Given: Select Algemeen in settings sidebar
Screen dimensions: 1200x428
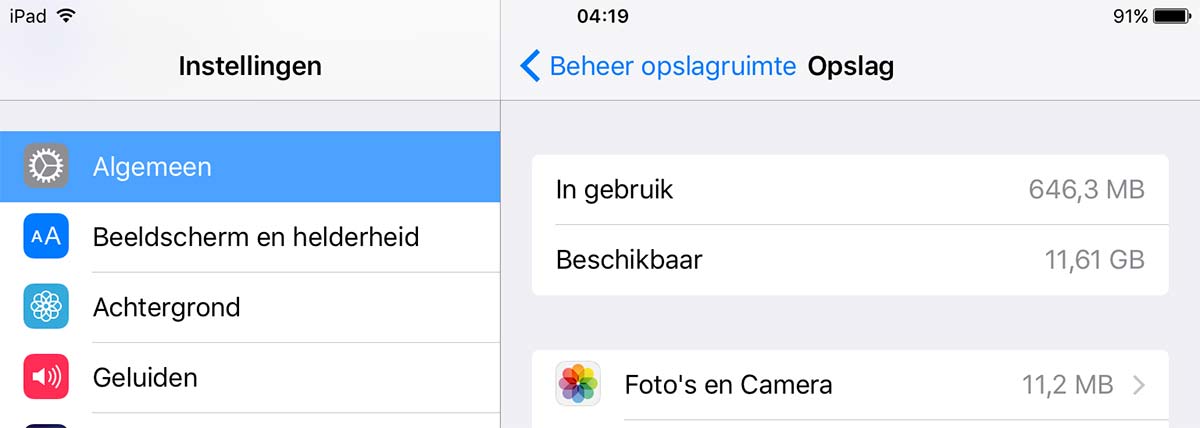Looking at the screenshot, I should pos(250,167).
